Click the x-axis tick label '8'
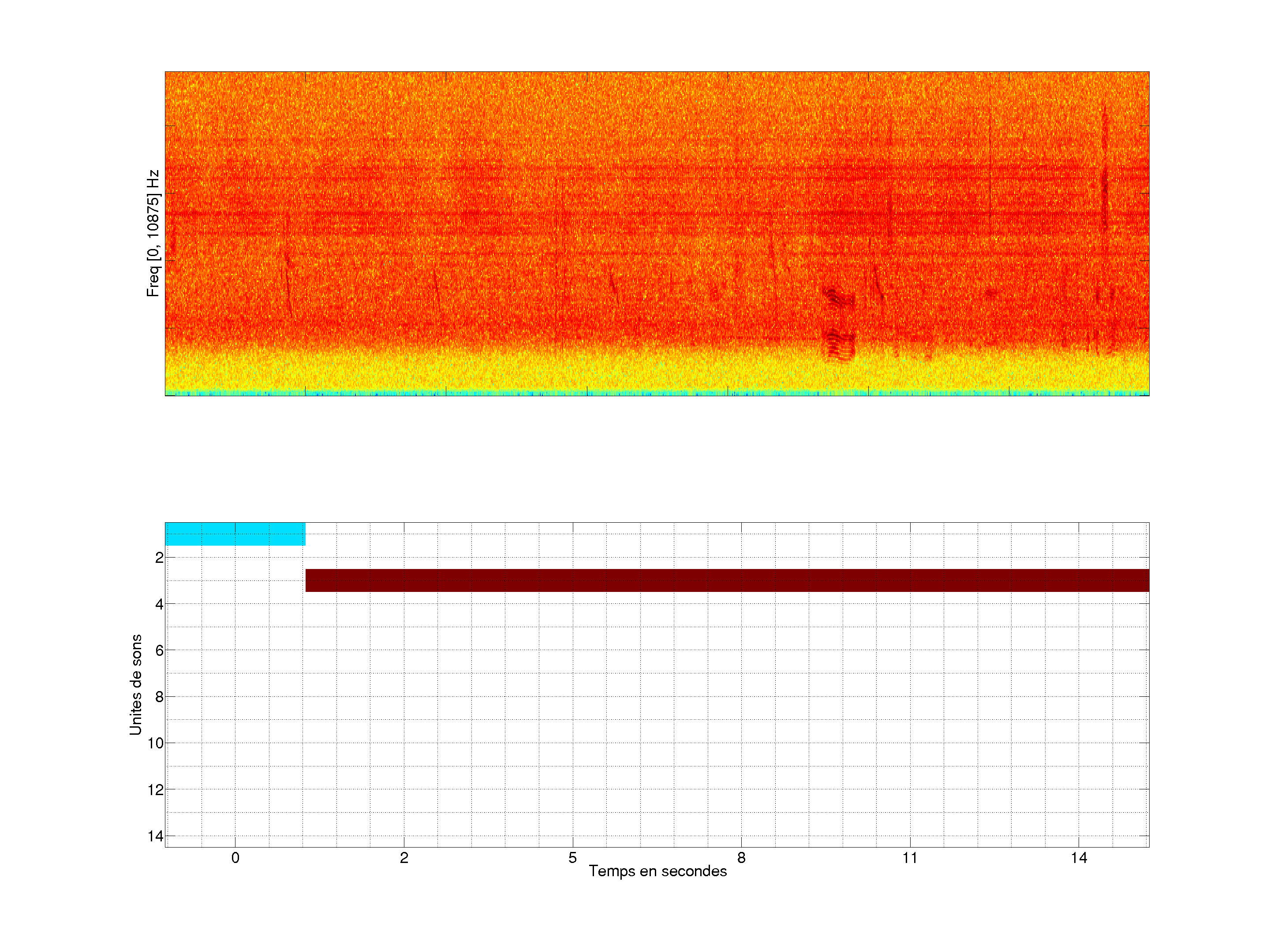The image size is (1270, 952). tap(741, 858)
